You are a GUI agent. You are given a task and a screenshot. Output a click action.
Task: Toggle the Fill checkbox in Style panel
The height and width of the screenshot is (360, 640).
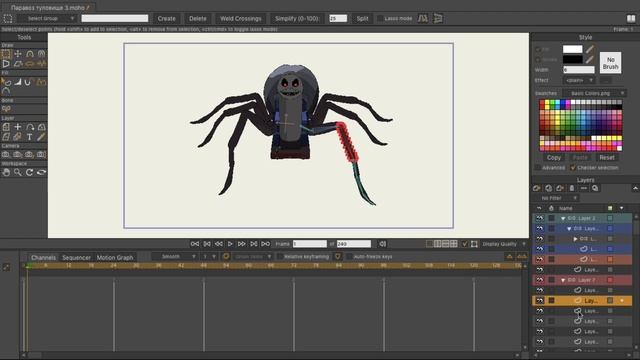click(538, 49)
